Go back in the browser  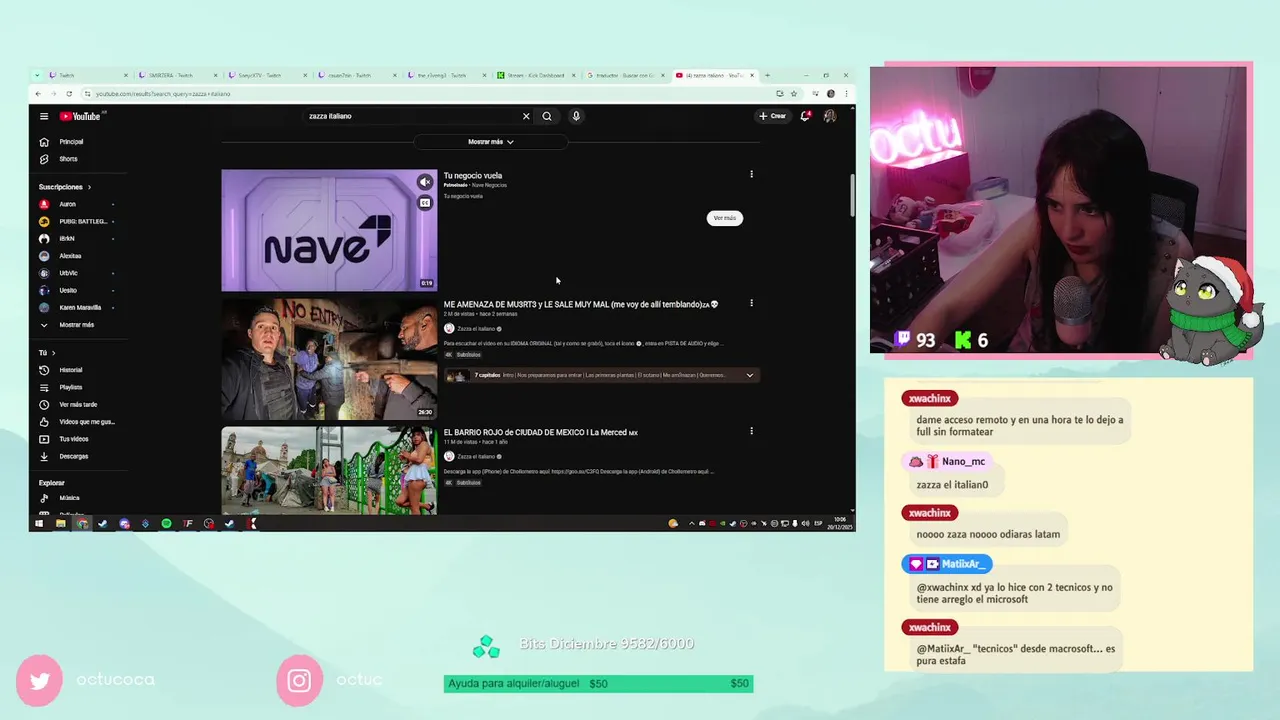(x=38, y=94)
